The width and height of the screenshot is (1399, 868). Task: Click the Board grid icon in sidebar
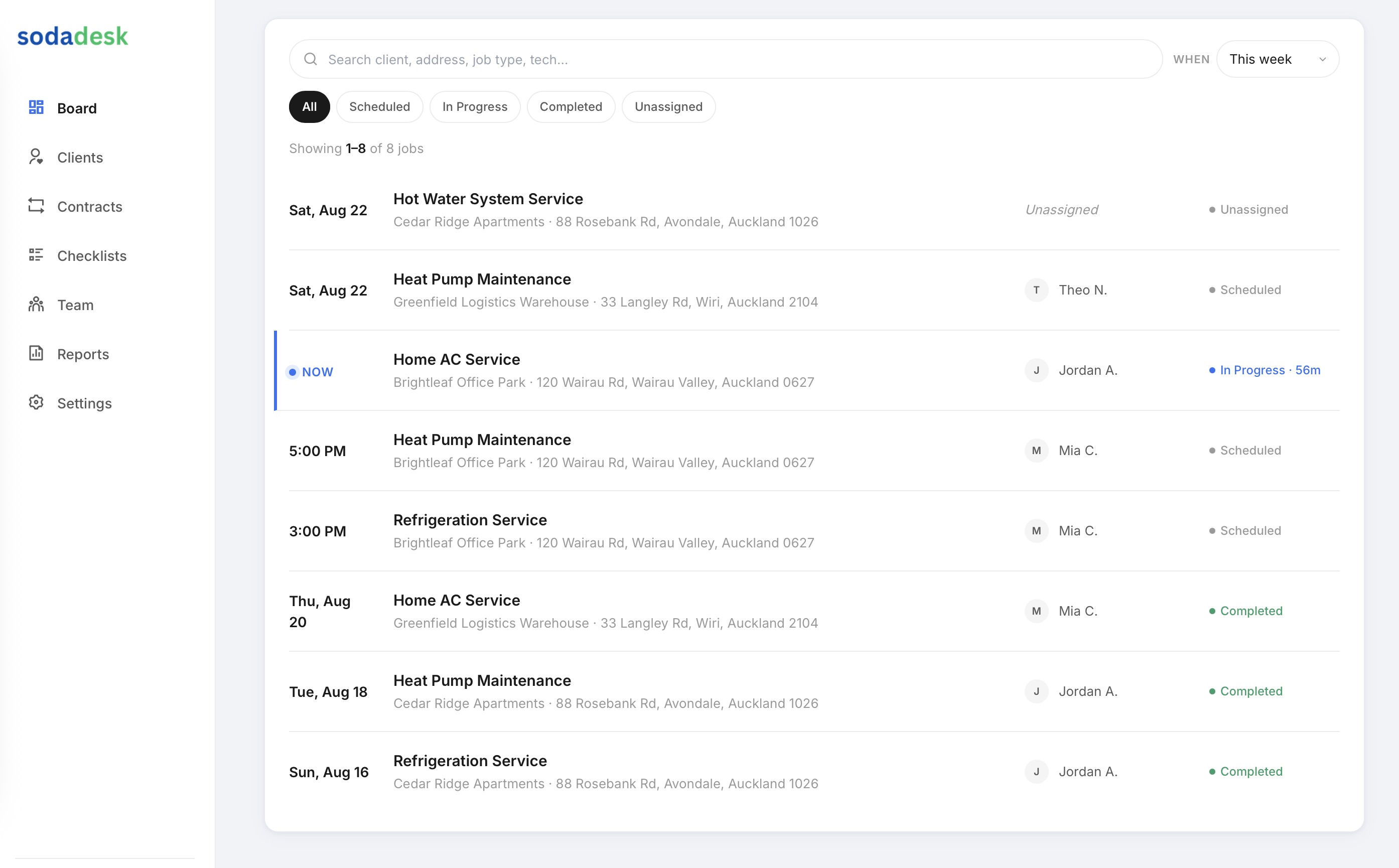pos(36,107)
